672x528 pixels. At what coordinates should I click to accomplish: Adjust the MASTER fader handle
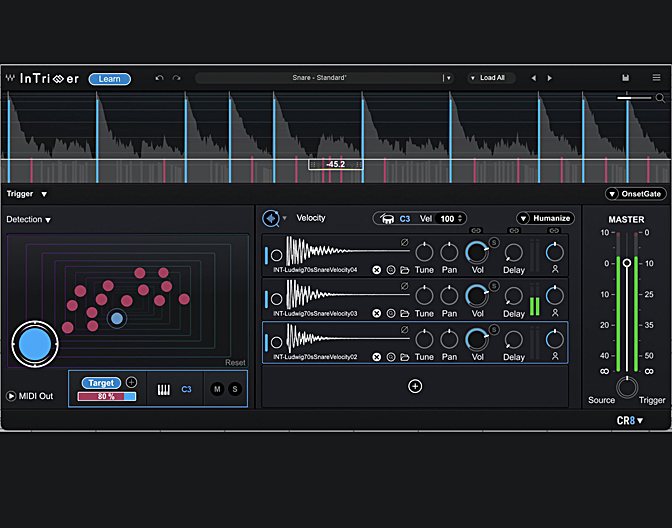[x=627, y=263]
